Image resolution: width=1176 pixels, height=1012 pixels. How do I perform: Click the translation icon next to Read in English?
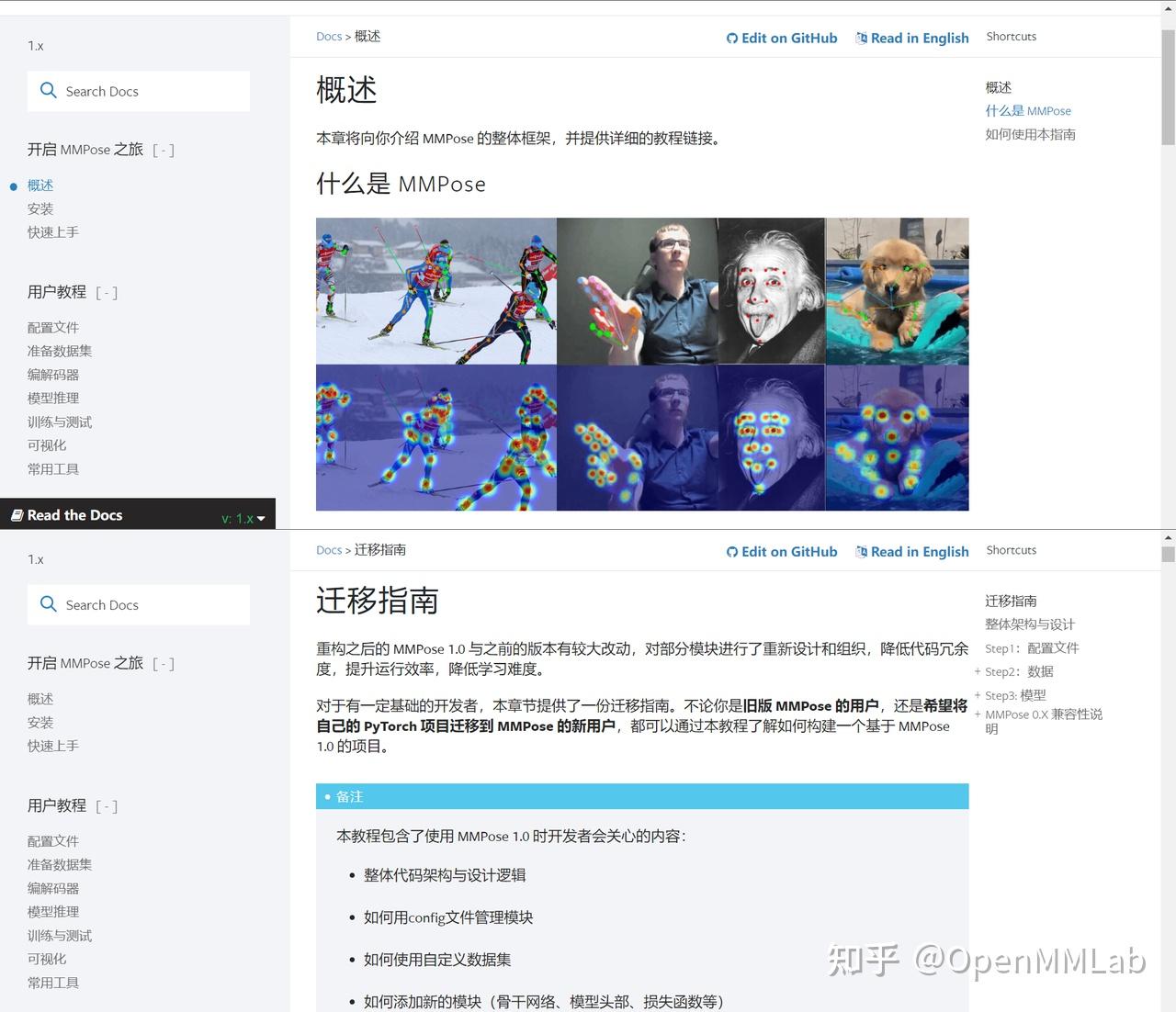862,39
